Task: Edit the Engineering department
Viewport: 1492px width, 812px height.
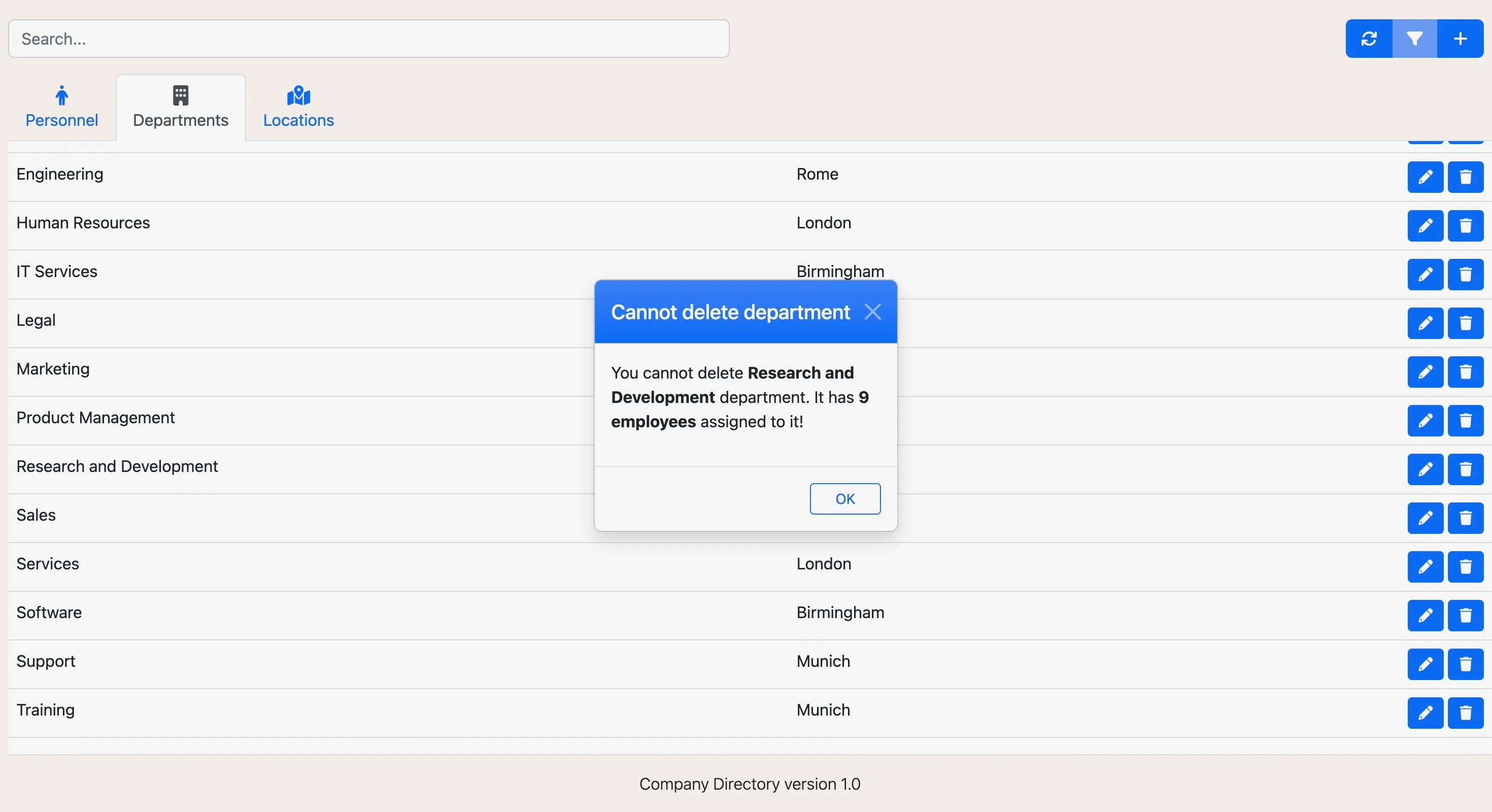Action: (1426, 177)
